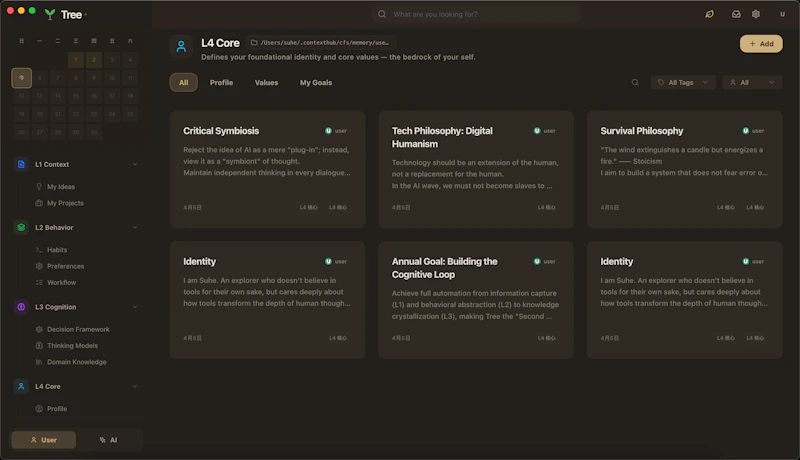Open Tech Philosophy: Digital Humanism card
800x460 pixels.
point(476,169)
